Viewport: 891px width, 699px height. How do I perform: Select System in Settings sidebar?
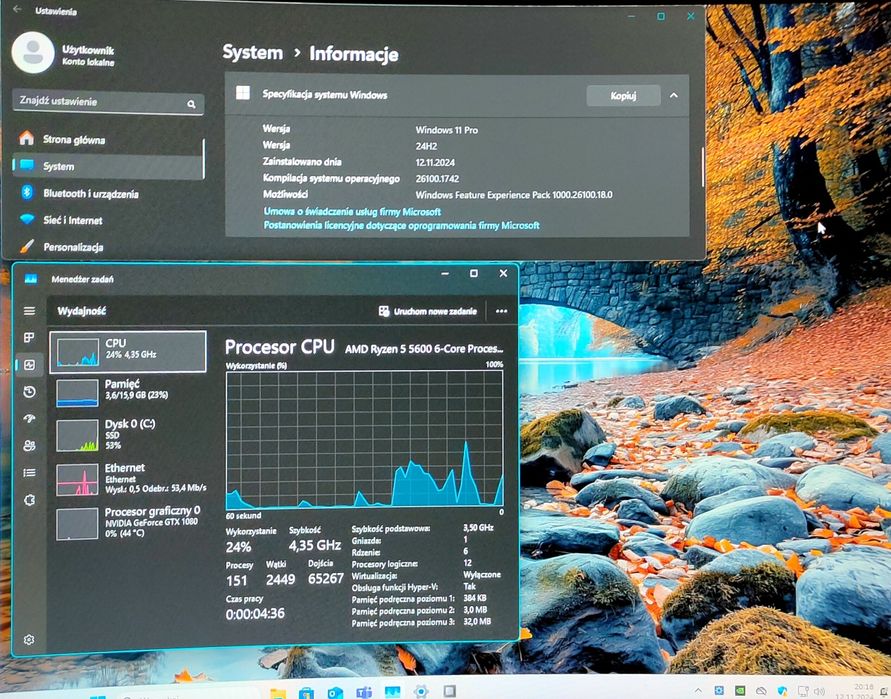click(x=108, y=167)
